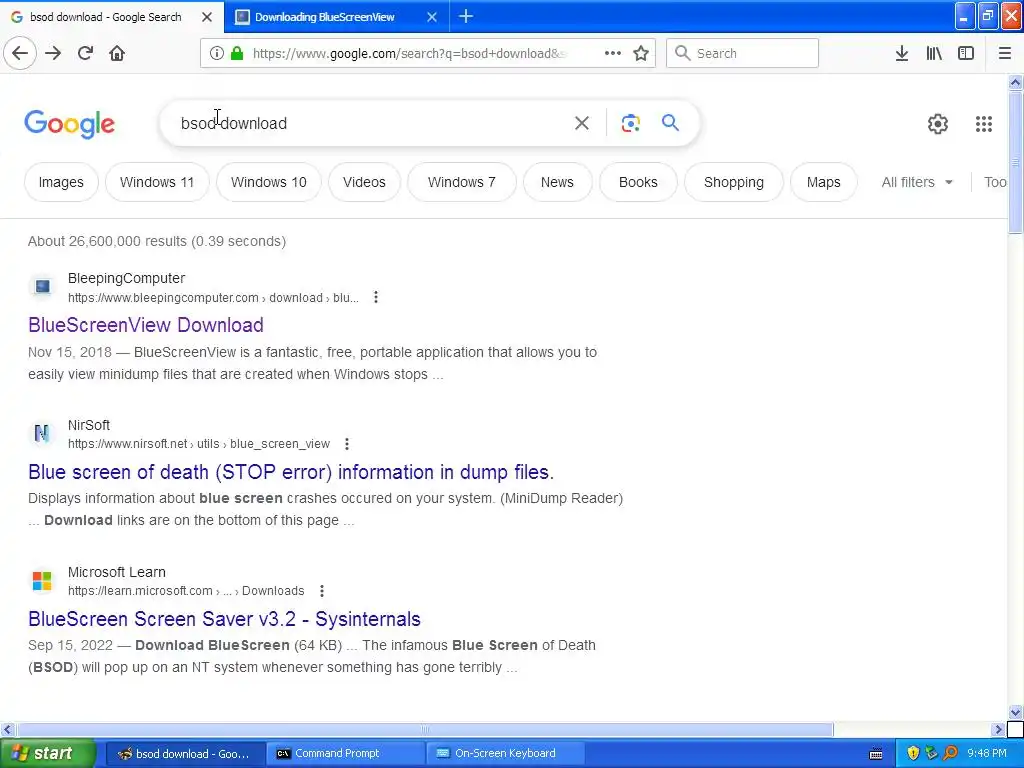The image size is (1024, 768).
Task: Open the Library bookshelf icon
Action: point(934,54)
